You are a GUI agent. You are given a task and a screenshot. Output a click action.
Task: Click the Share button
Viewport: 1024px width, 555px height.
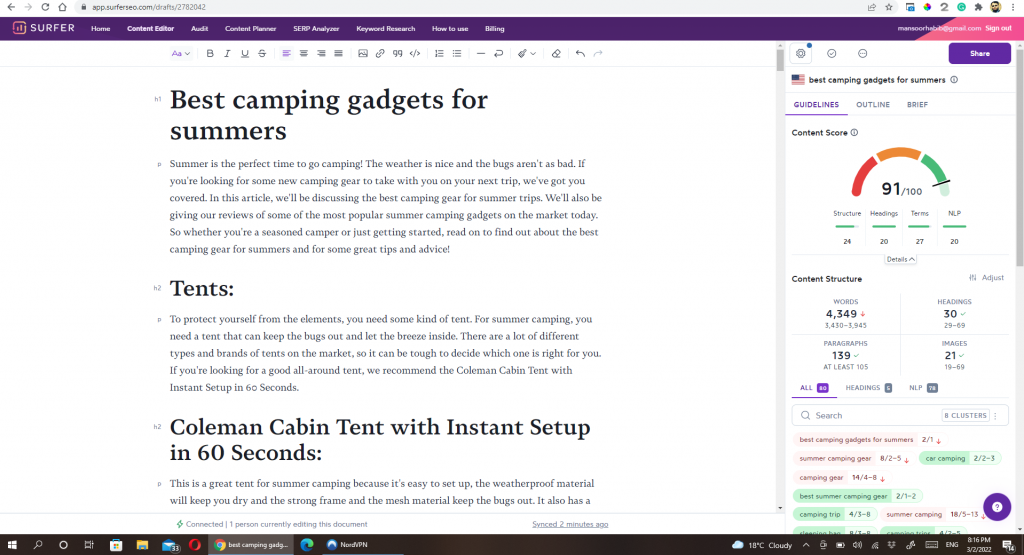[x=979, y=54]
